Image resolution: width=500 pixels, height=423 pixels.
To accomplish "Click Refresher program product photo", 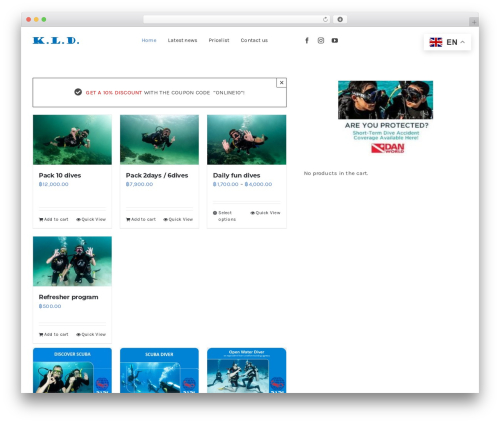I will tap(72, 261).
